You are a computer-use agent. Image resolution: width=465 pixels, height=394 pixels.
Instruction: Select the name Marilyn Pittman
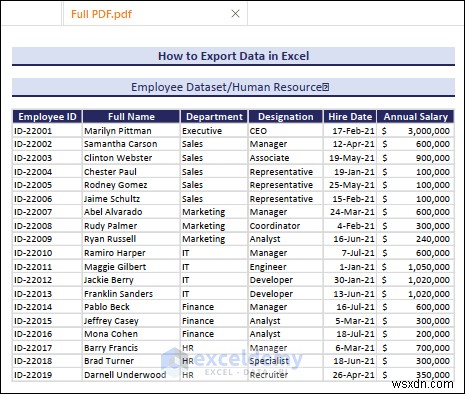118,131
